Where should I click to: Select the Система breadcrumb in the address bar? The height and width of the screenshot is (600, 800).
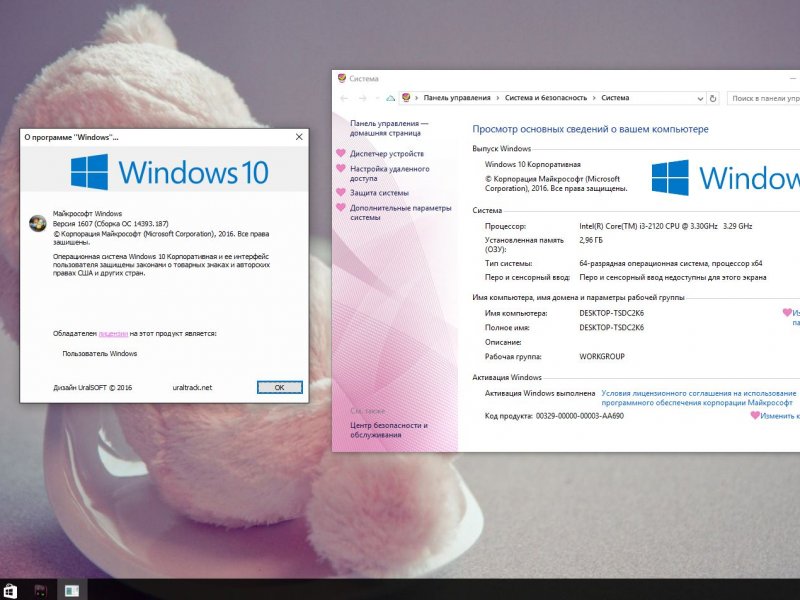point(615,97)
